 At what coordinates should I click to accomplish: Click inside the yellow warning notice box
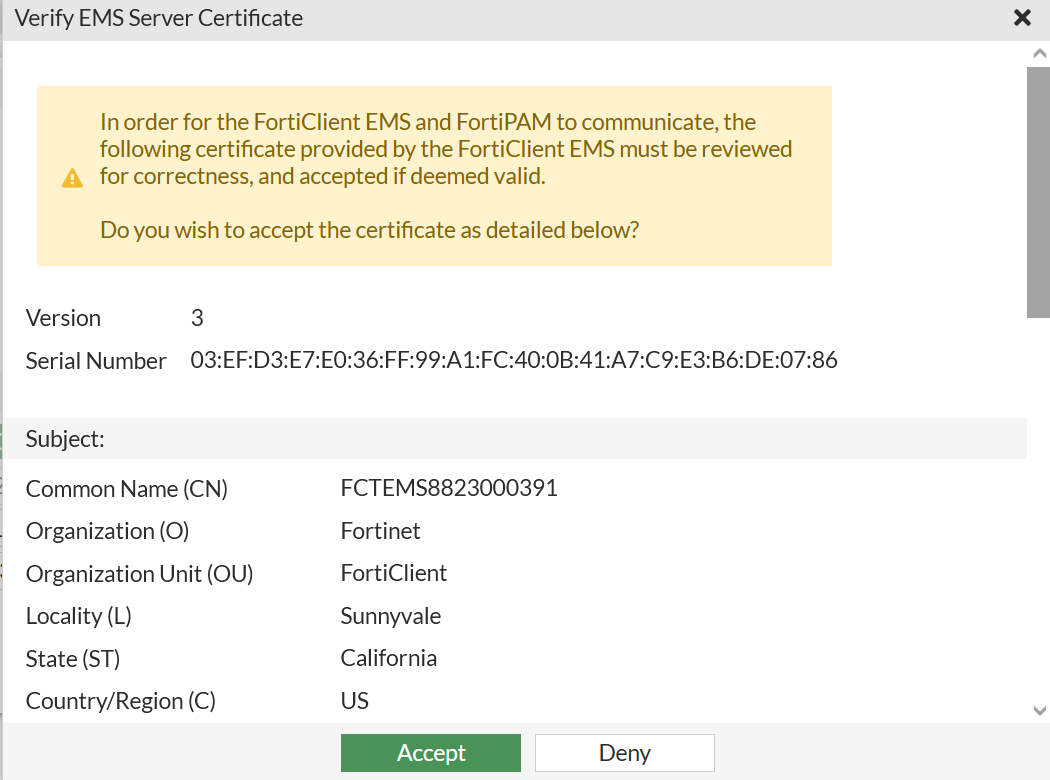434,175
